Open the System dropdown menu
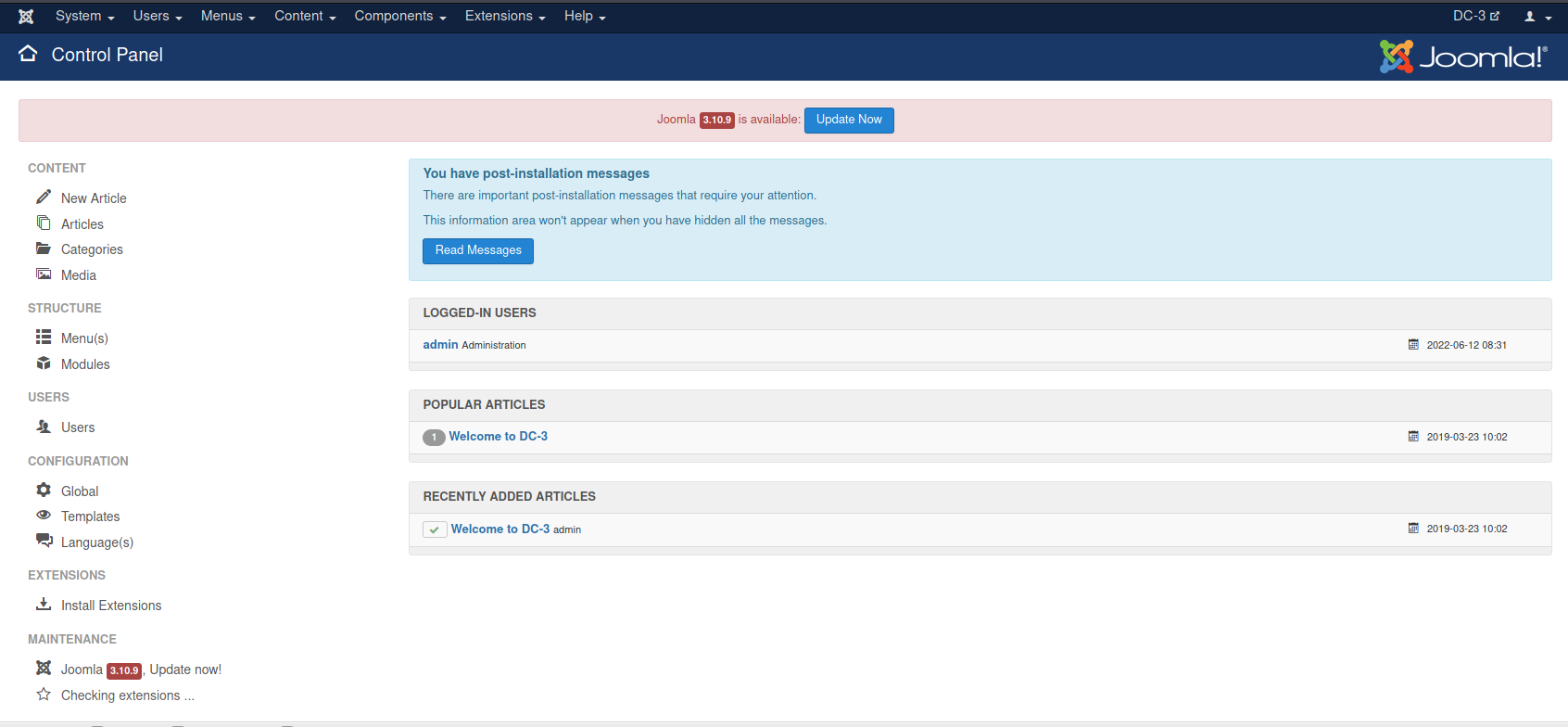This screenshot has width=1568, height=727. point(85,16)
